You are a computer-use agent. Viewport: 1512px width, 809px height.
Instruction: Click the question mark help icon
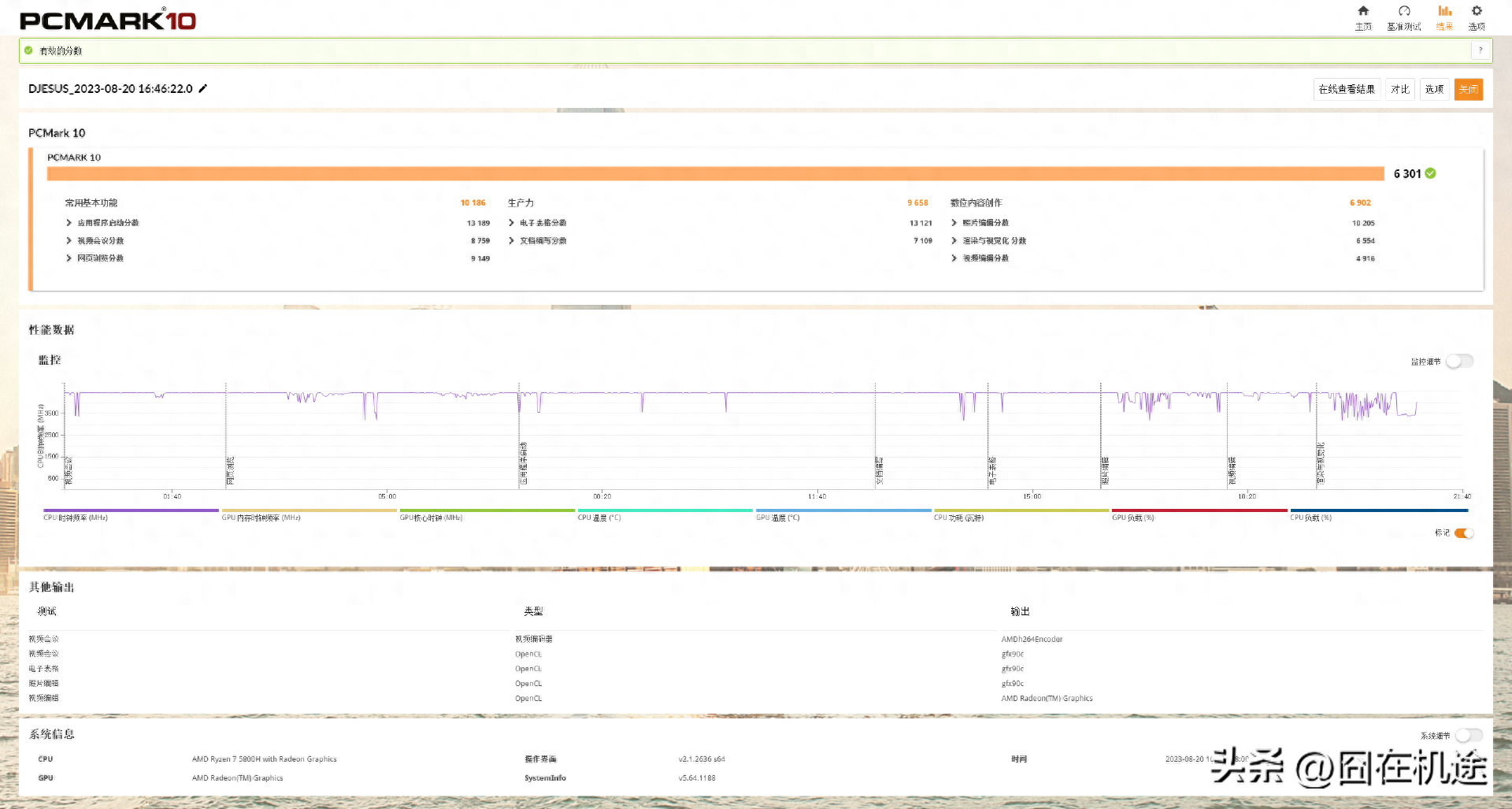[x=1480, y=50]
